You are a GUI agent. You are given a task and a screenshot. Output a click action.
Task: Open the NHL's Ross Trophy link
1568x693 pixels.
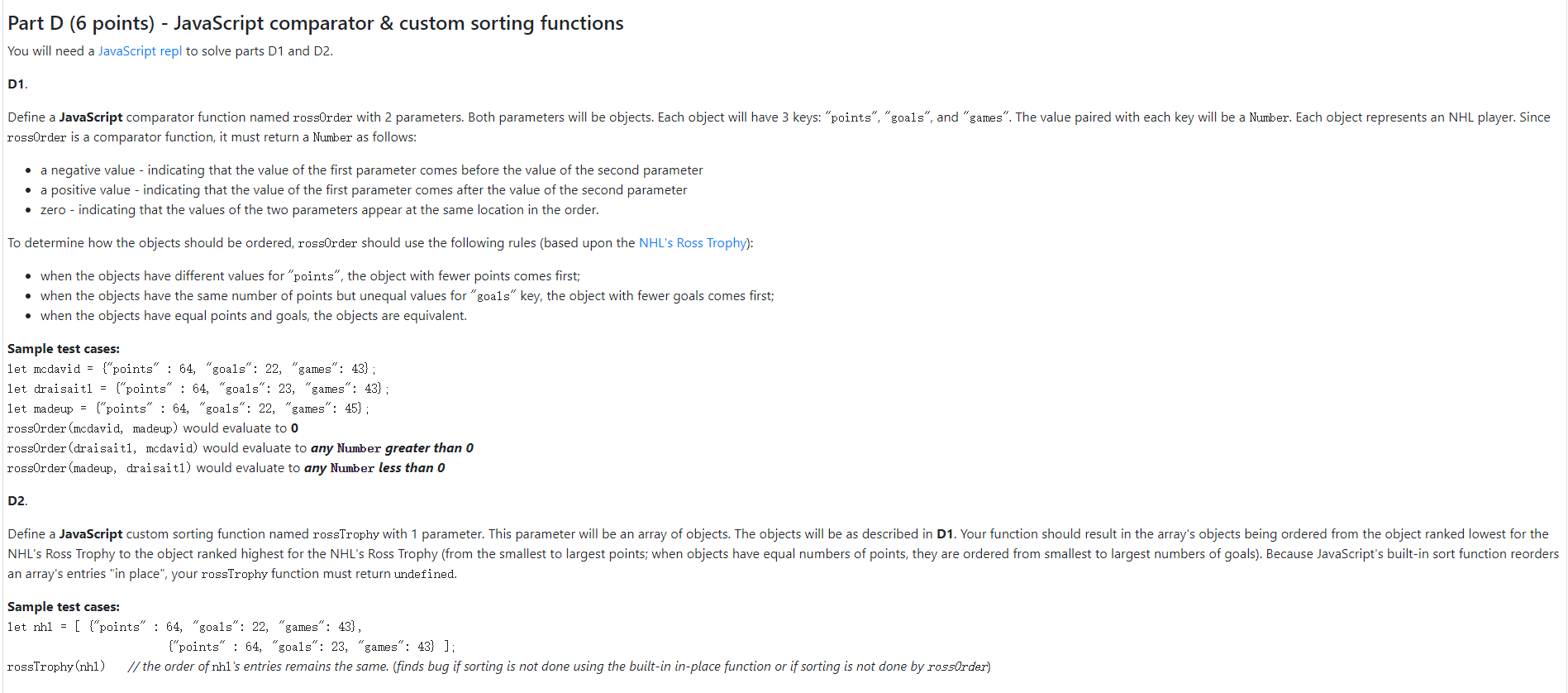(693, 243)
